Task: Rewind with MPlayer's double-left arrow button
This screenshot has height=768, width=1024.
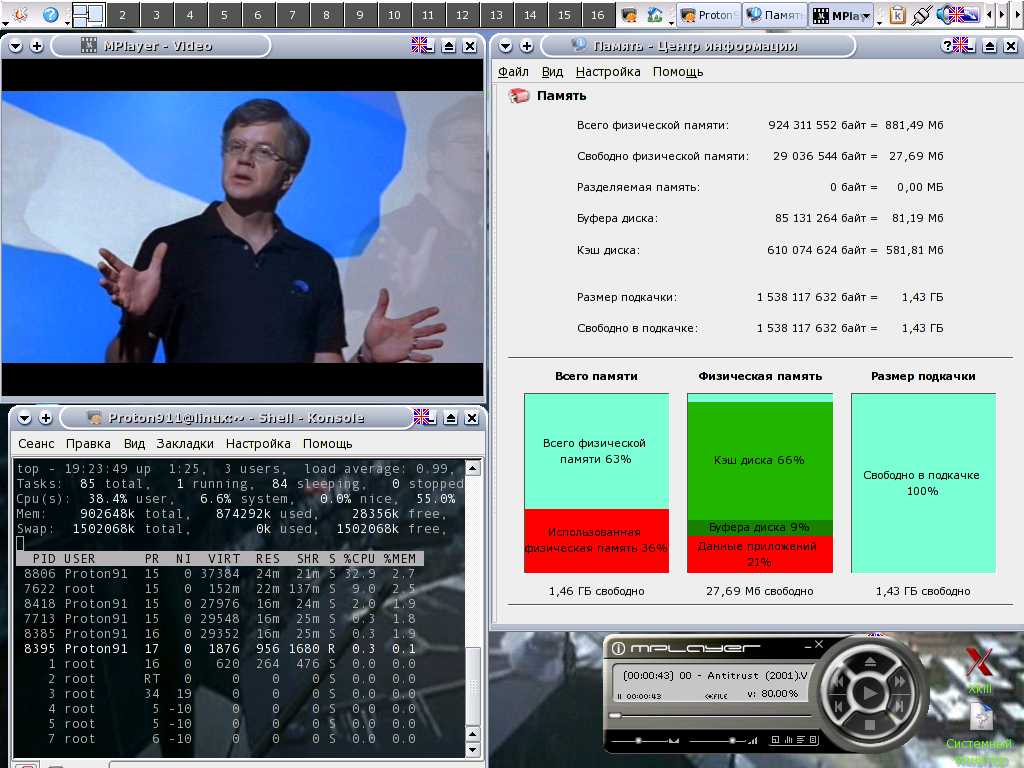Action: (840, 682)
